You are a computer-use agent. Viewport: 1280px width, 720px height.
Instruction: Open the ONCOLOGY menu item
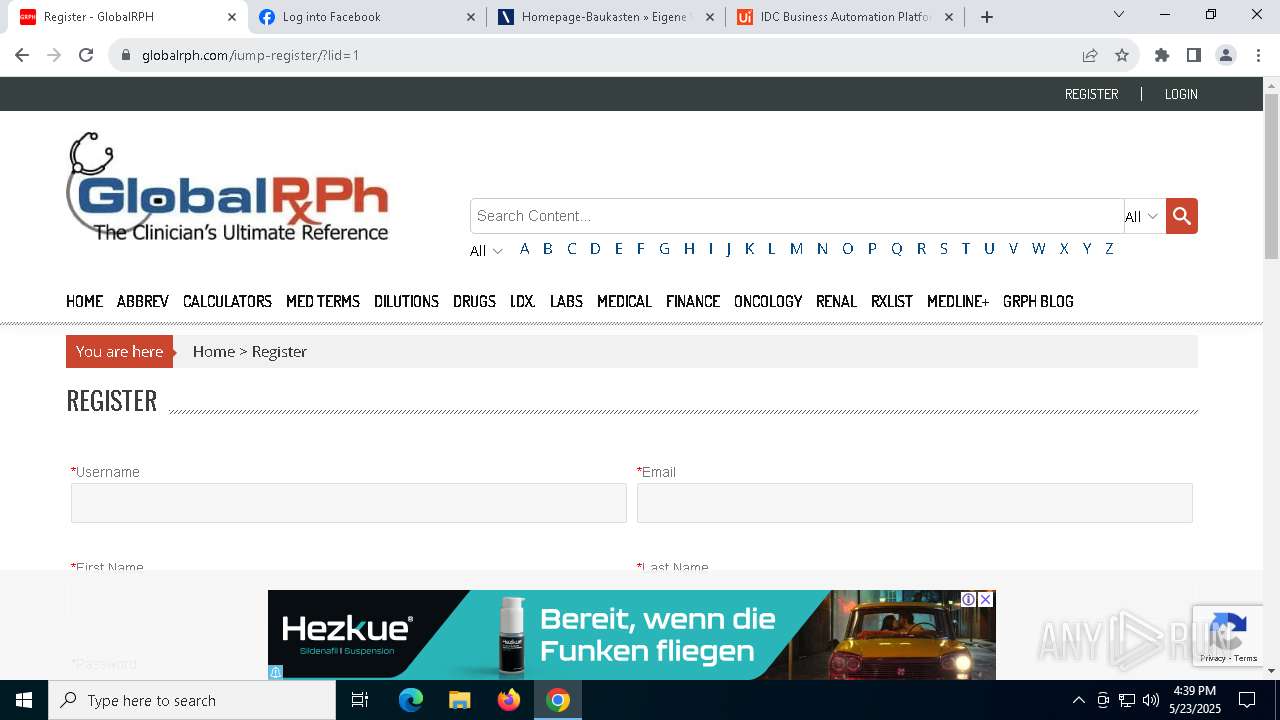point(768,301)
